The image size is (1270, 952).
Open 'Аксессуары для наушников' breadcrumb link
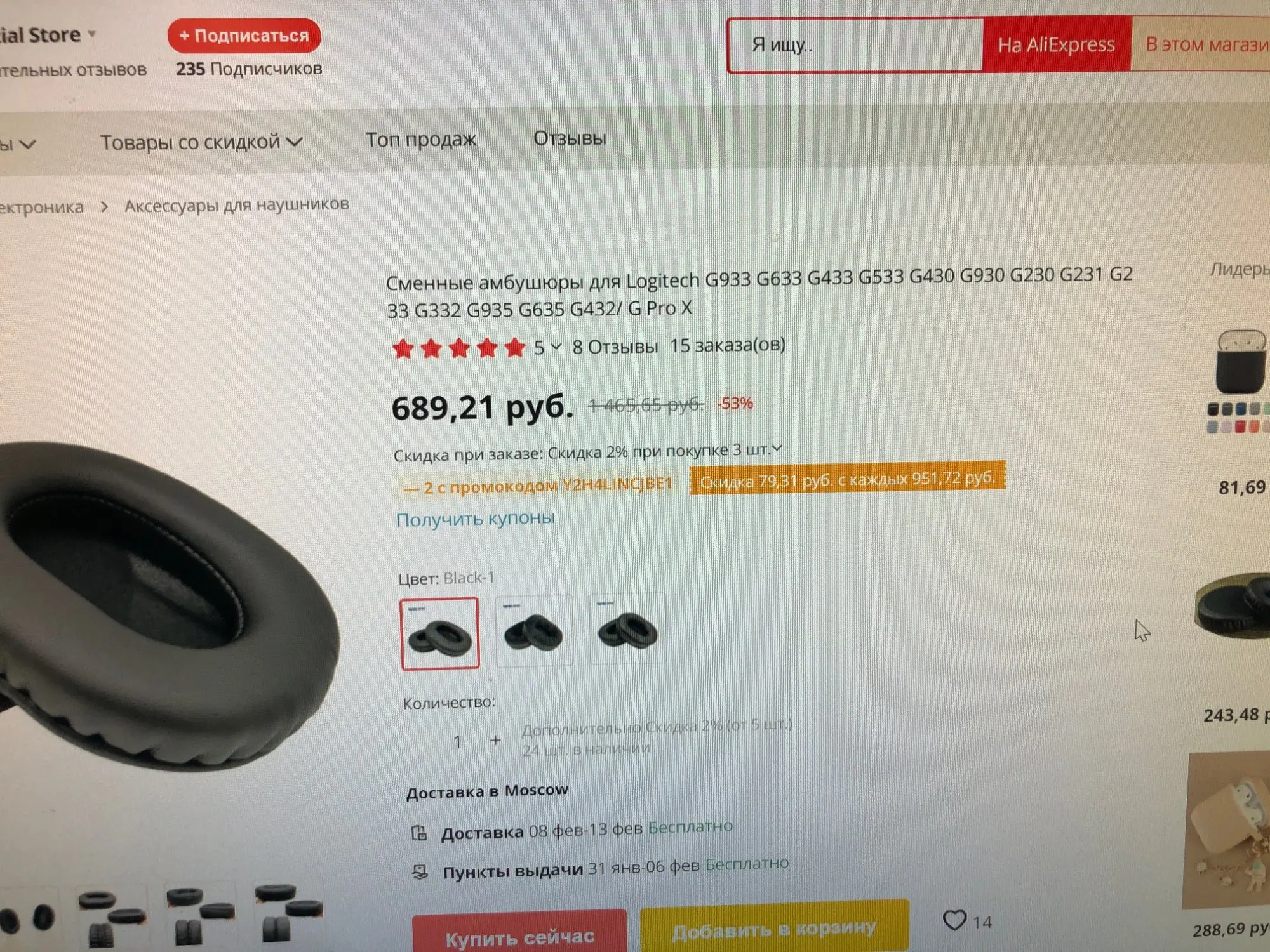coord(236,204)
